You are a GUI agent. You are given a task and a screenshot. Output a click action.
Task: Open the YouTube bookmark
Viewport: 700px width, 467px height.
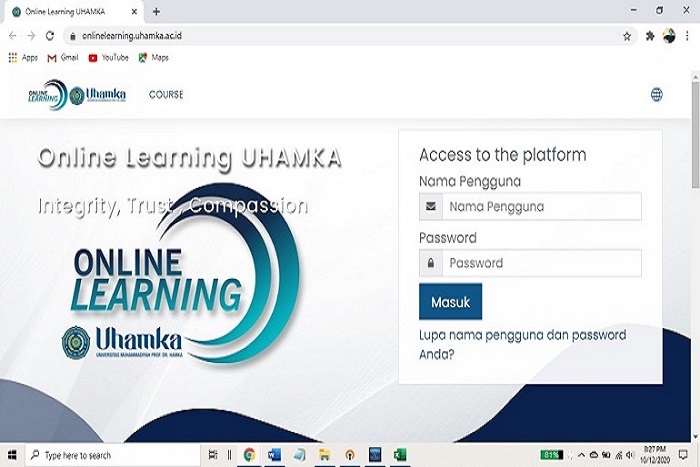108,58
